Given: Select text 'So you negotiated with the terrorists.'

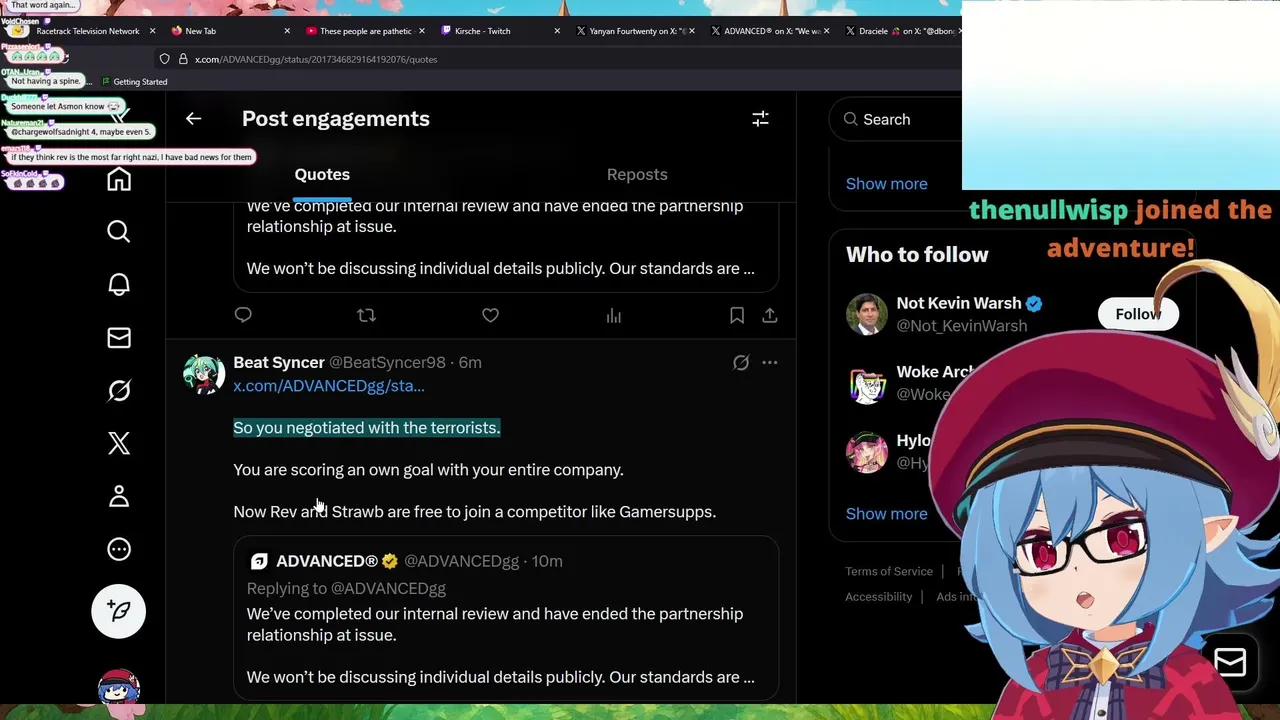Looking at the screenshot, I should (367, 428).
